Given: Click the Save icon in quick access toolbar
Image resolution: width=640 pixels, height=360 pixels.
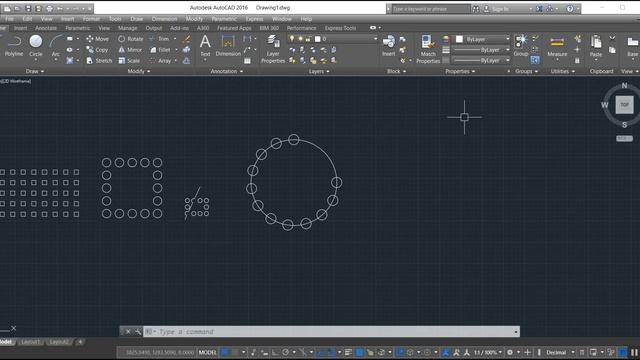Looking at the screenshot, I should 28,8.
